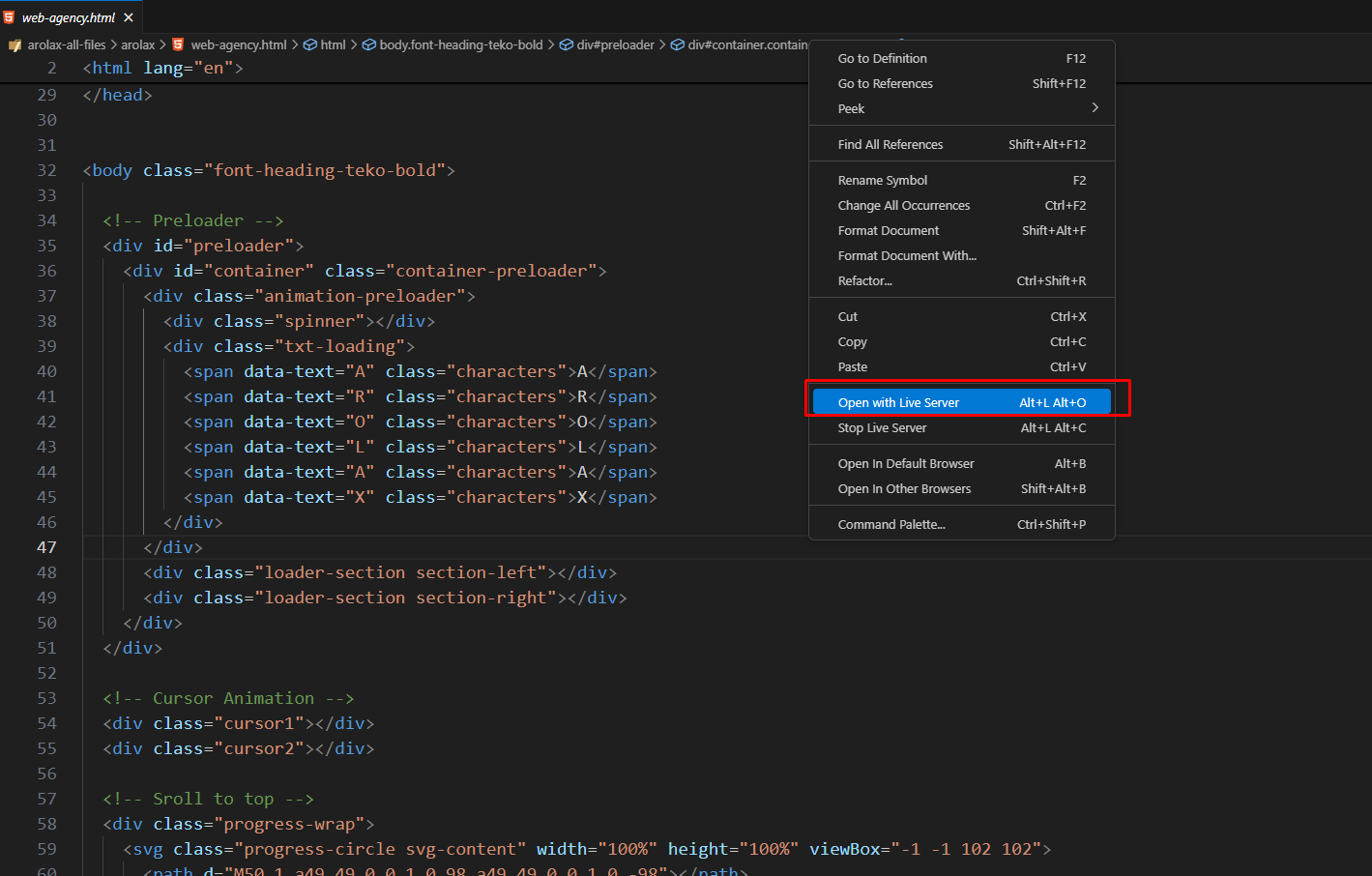Click line number 32 in gutter
Image resolution: width=1372 pixels, height=876 pixels.
(46, 170)
